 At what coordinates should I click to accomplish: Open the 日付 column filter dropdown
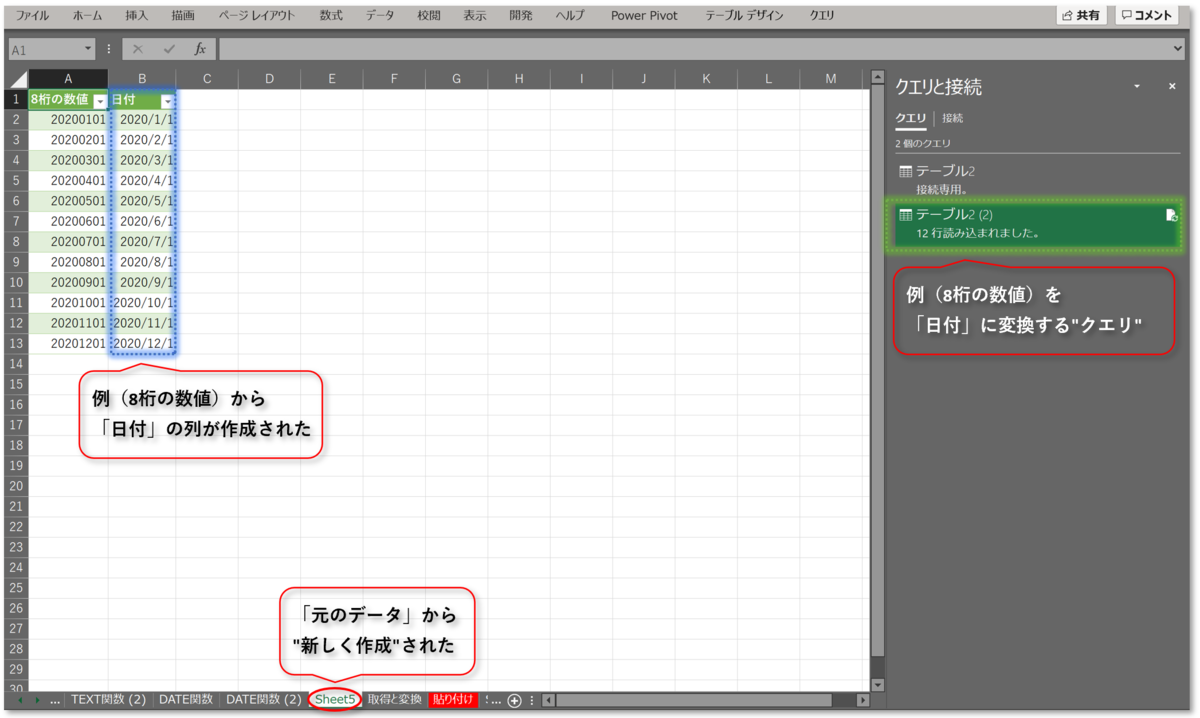tap(167, 101)
